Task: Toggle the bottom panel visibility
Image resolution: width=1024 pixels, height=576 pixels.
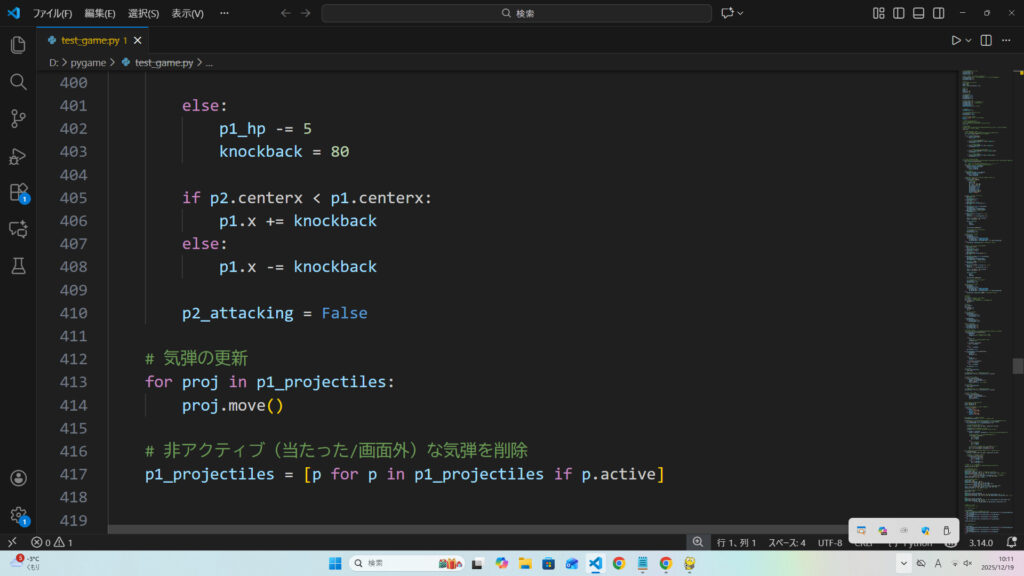Action: pos(919,13)
